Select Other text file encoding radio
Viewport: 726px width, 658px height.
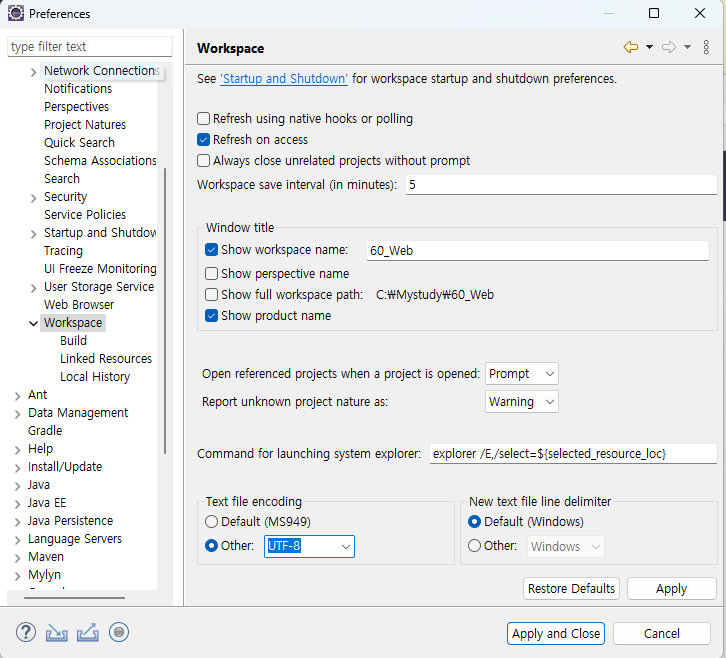(x=211, y=546)
